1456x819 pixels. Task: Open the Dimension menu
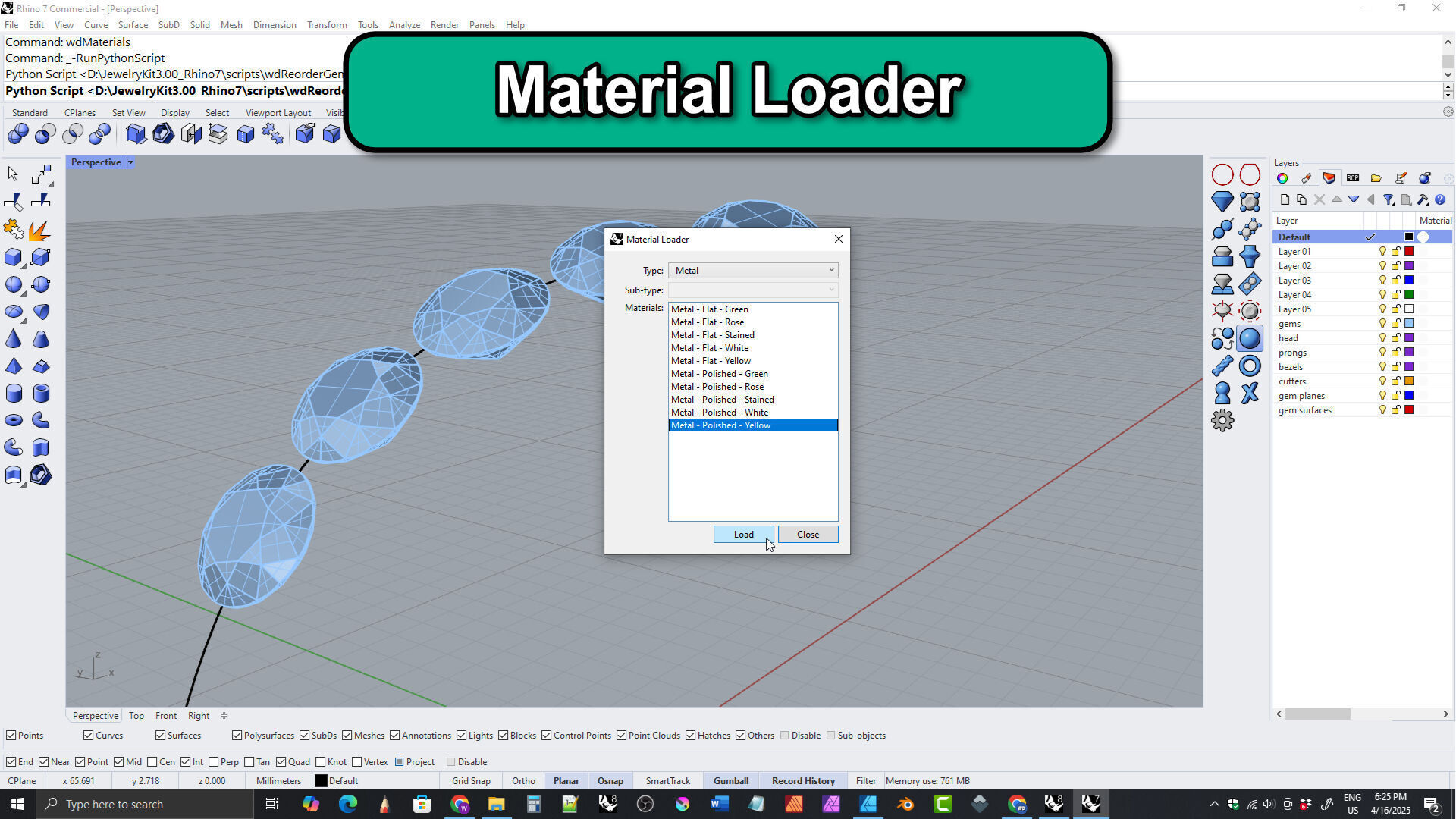(x=274, y=25)
